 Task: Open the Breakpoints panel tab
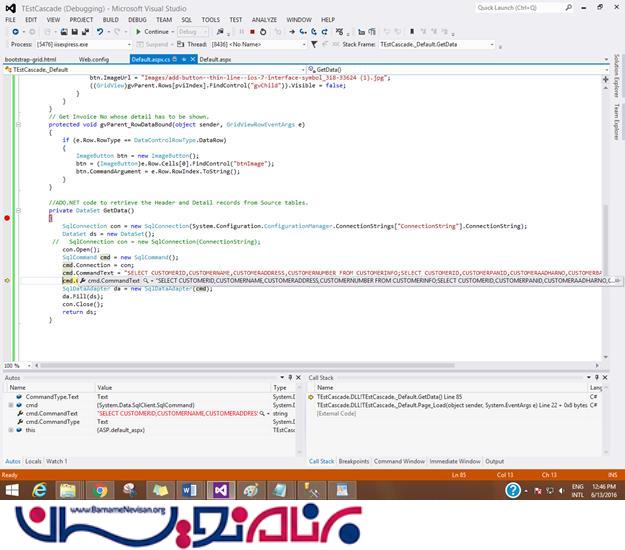[x=354, y=461]
